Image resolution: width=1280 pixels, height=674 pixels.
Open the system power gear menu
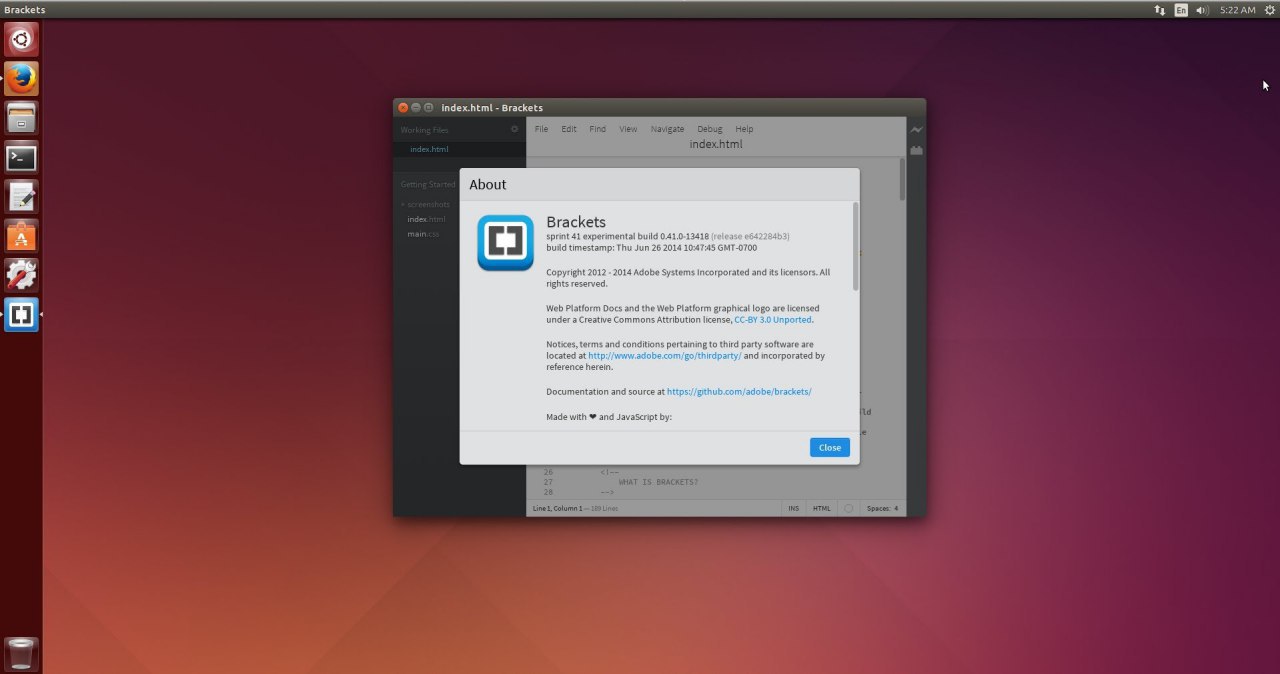point(1269,10)
